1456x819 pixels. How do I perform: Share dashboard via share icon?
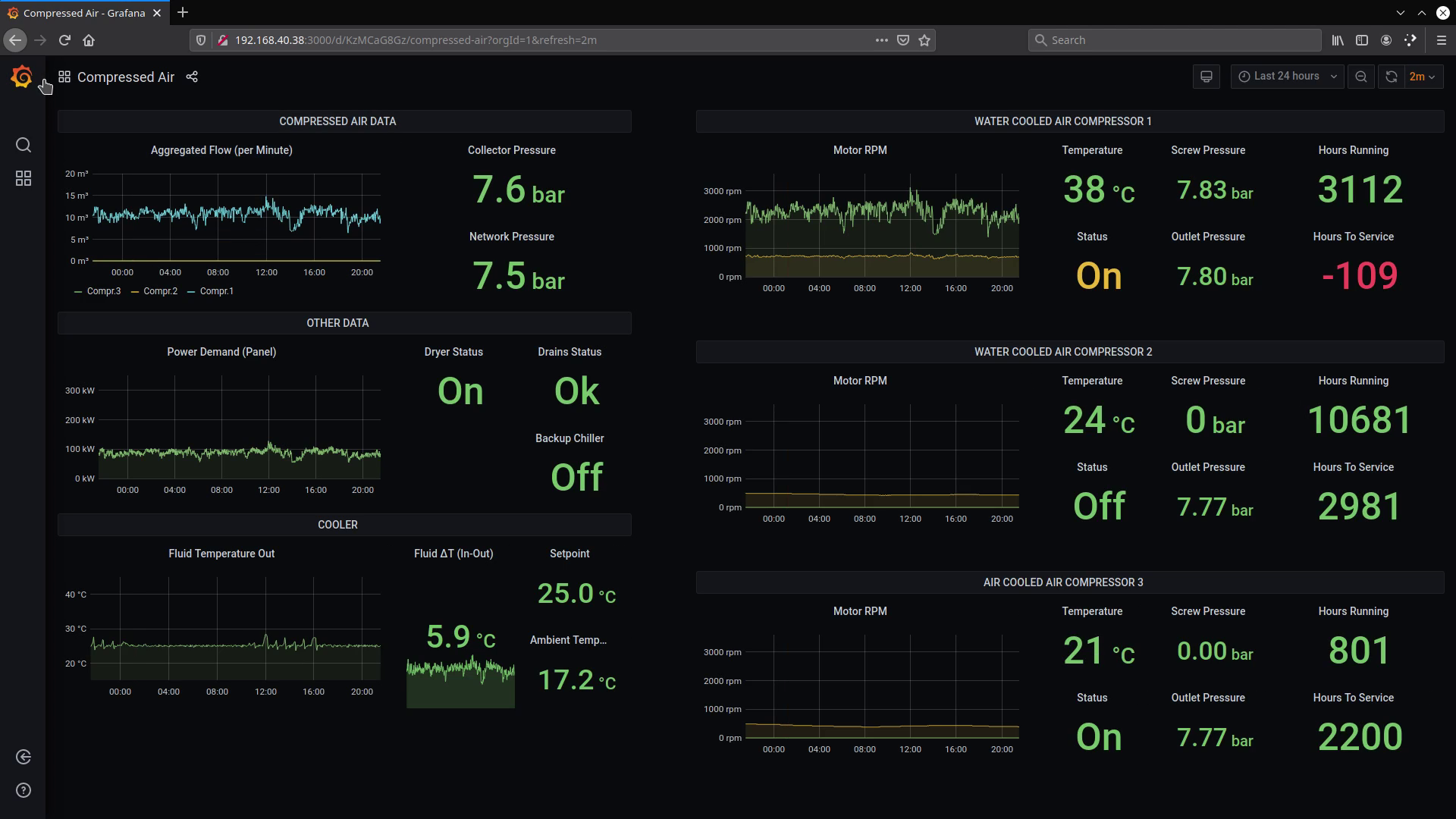tap(192, 77)
